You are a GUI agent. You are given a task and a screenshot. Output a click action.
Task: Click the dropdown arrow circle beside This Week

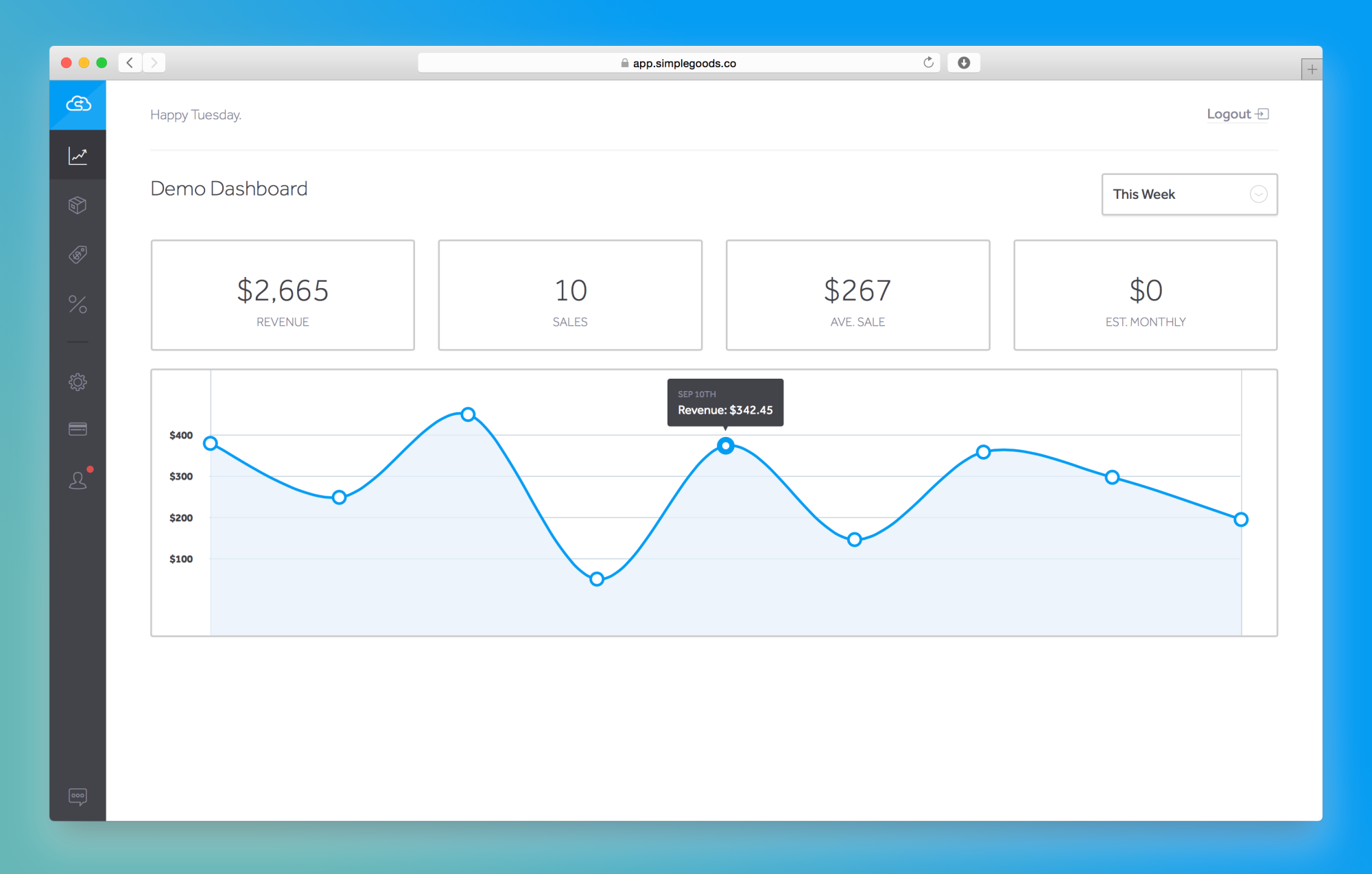click(1258, 194)
